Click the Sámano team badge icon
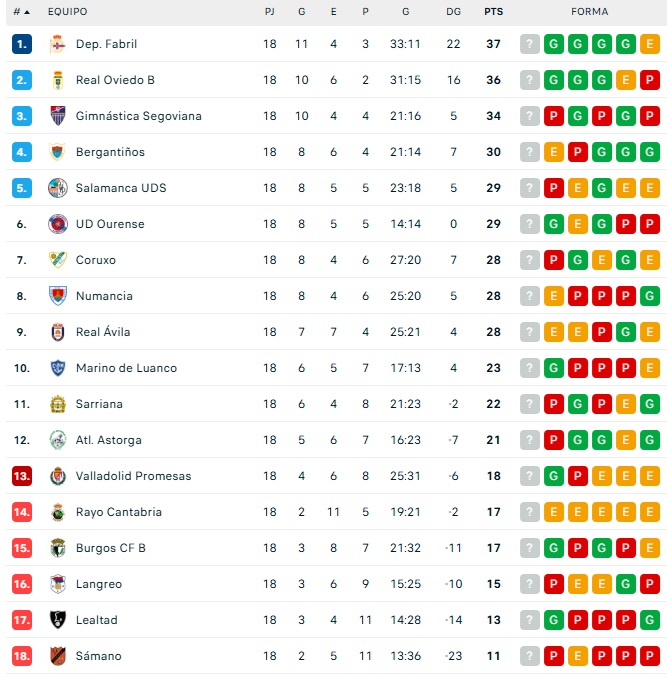This screenshot has width=667, height=678. click(57, 656)
